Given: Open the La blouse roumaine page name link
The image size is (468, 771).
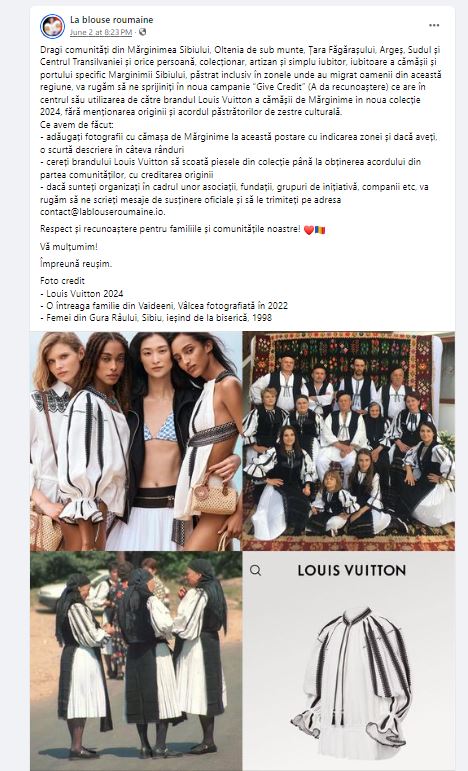Looking at the screenshot, I should click(x=112, y=20).
